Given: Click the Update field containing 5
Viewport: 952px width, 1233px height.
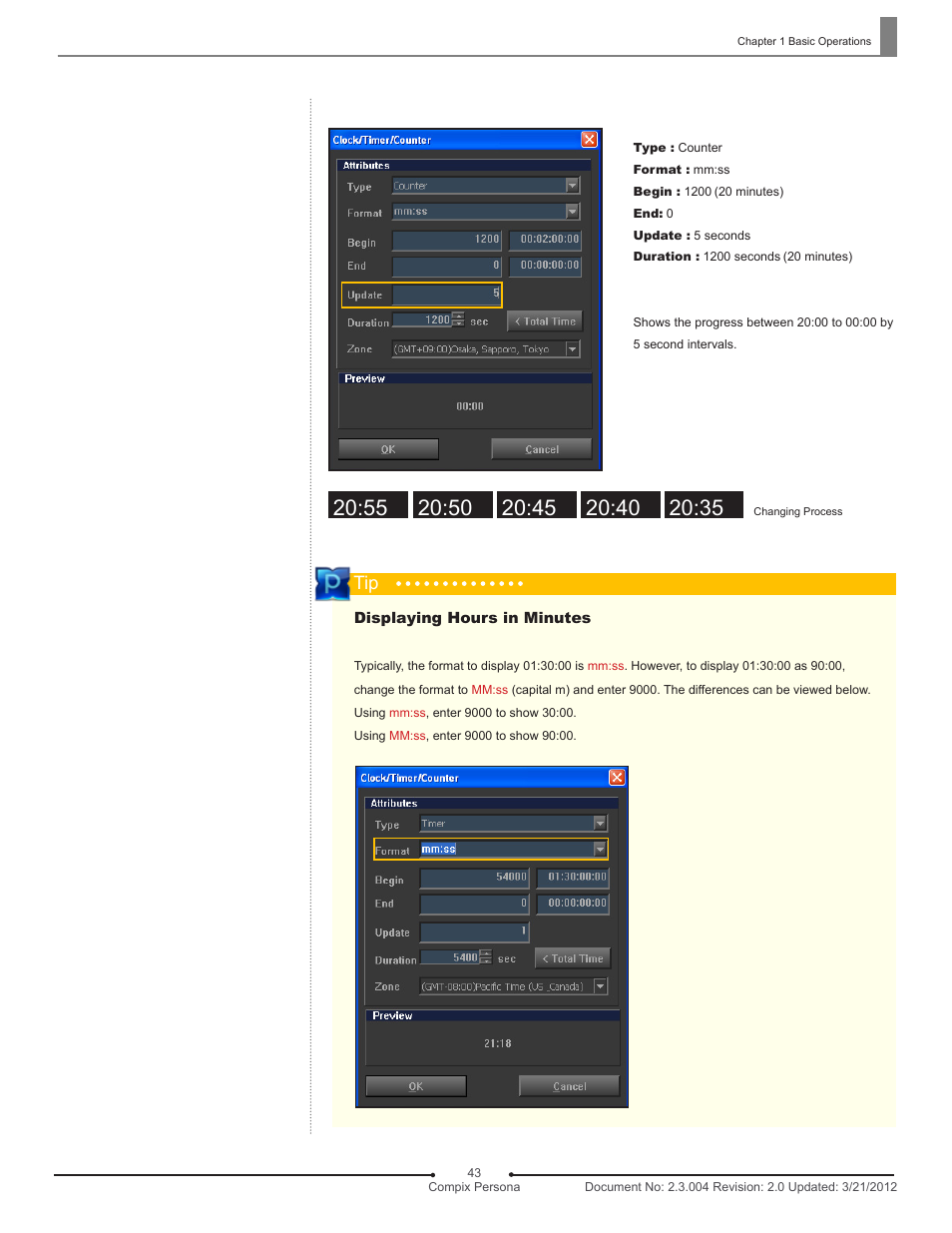Looking at the screenshot, I should 446,295.
